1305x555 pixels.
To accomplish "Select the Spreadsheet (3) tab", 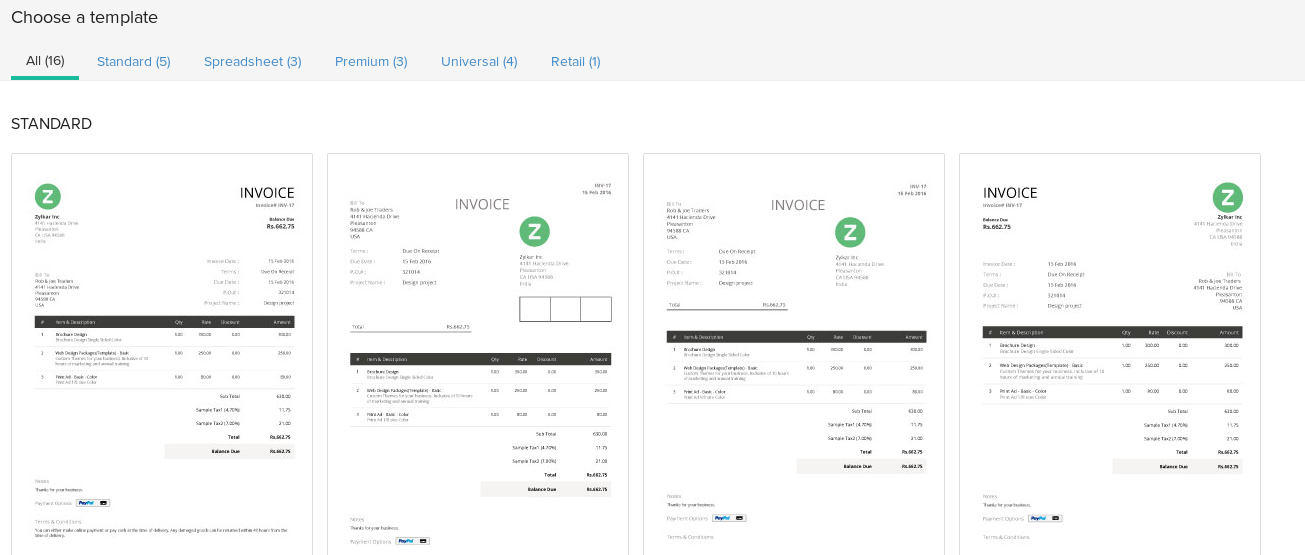I will point(252,62).
